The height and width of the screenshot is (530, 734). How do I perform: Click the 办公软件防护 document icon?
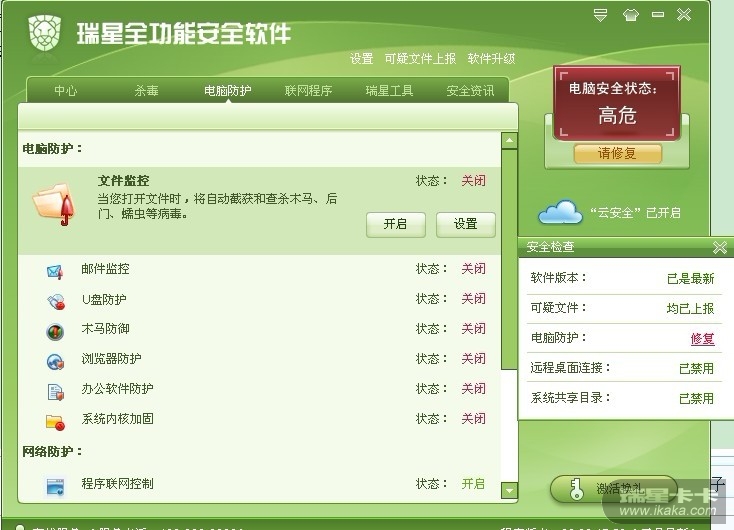click(x=55, y=391)
